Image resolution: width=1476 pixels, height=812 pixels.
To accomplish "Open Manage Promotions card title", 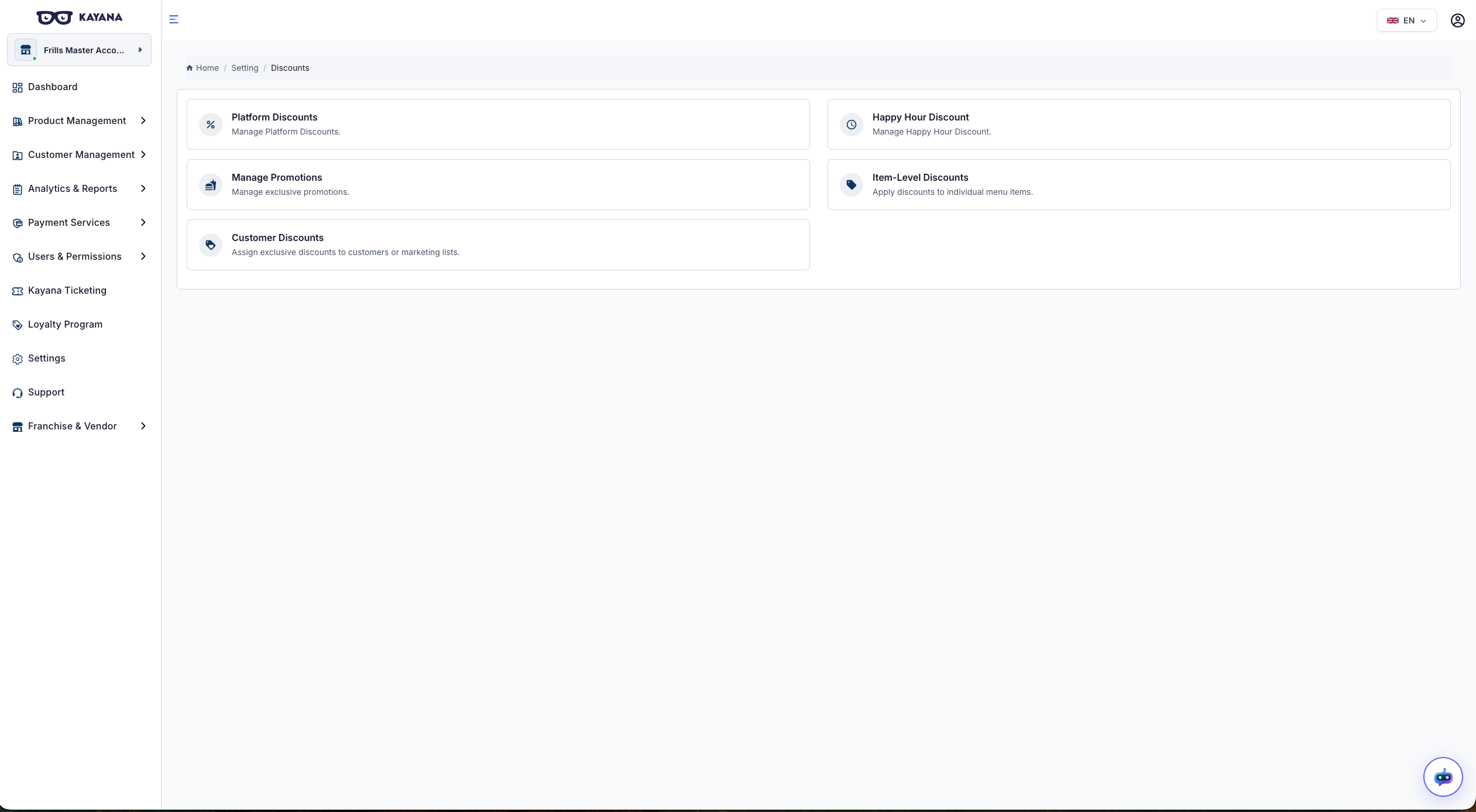I will (x=277, y=177).
